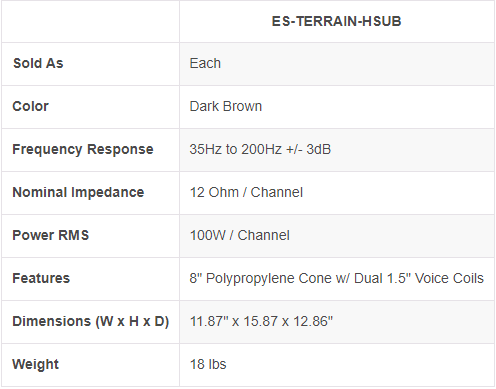Select the Weight row label

pos(35,364)
